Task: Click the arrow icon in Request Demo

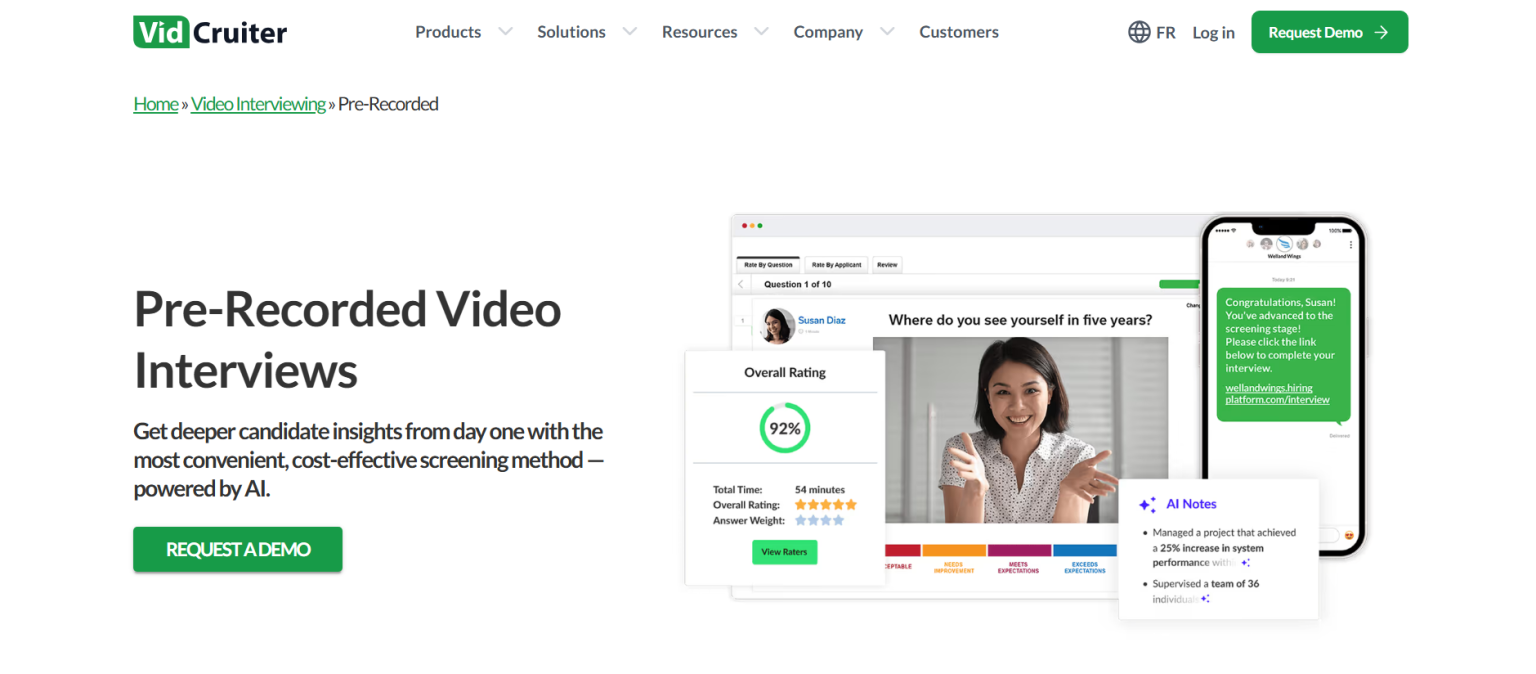Action: [1381, 32]
